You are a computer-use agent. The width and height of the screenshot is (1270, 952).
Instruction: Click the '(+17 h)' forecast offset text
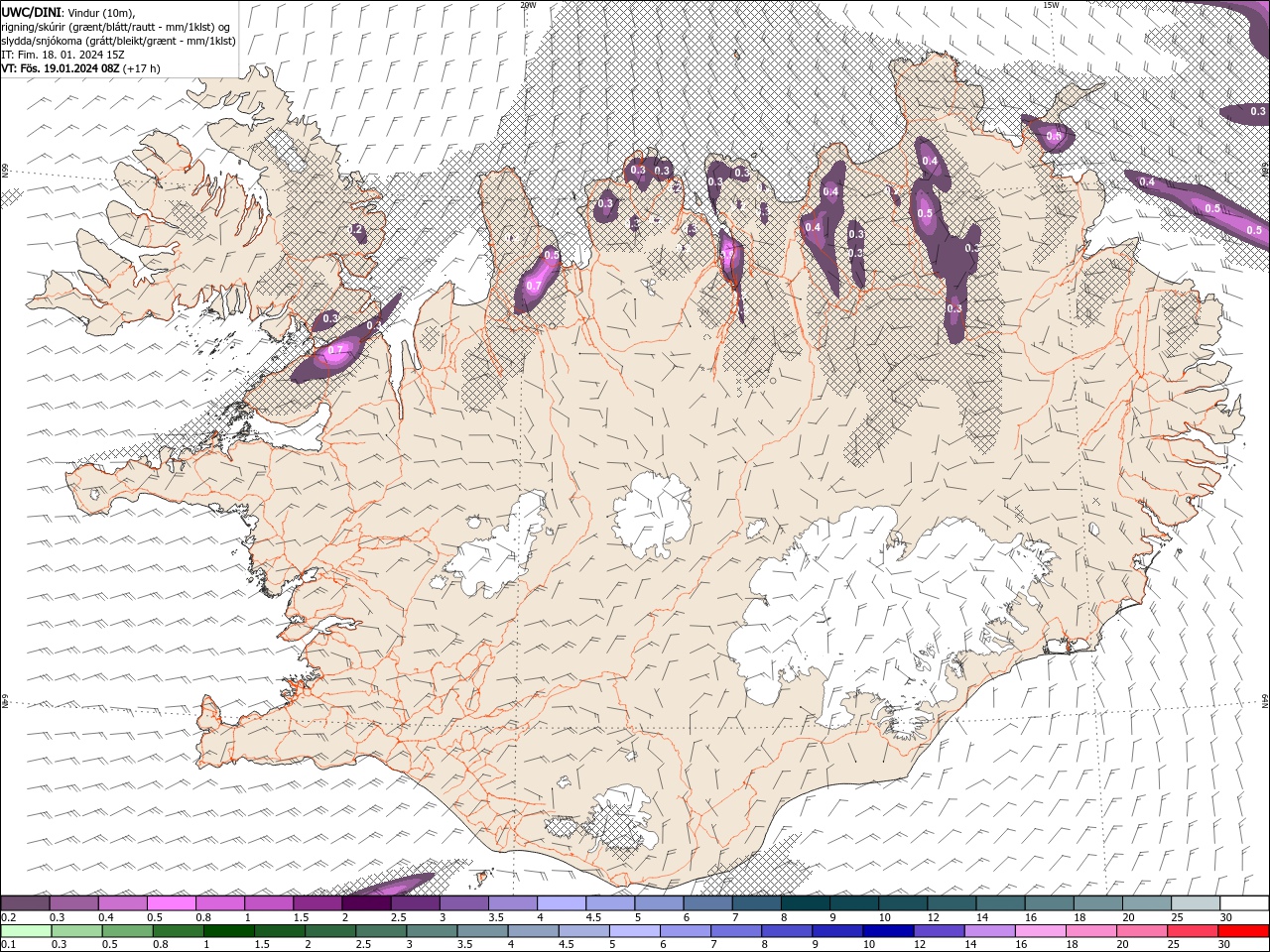(x=142, y=68)
